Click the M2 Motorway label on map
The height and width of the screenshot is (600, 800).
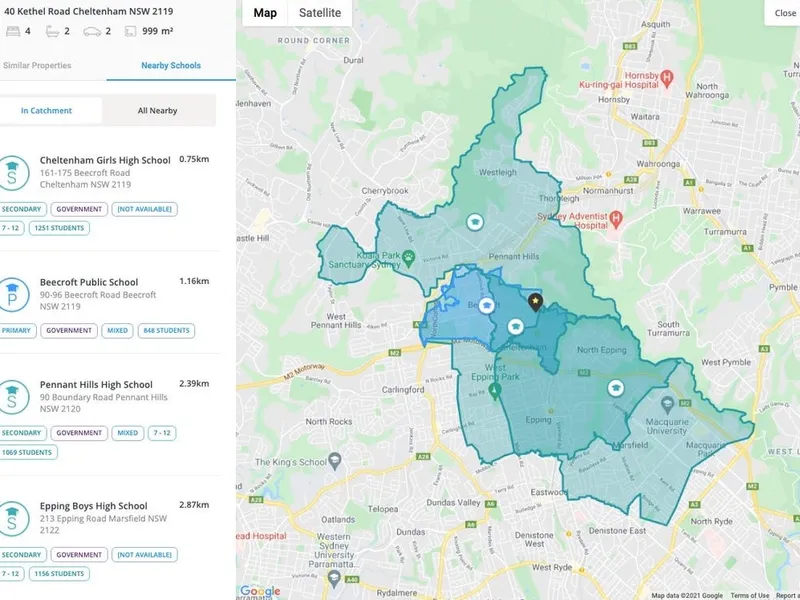click(304, 372)
